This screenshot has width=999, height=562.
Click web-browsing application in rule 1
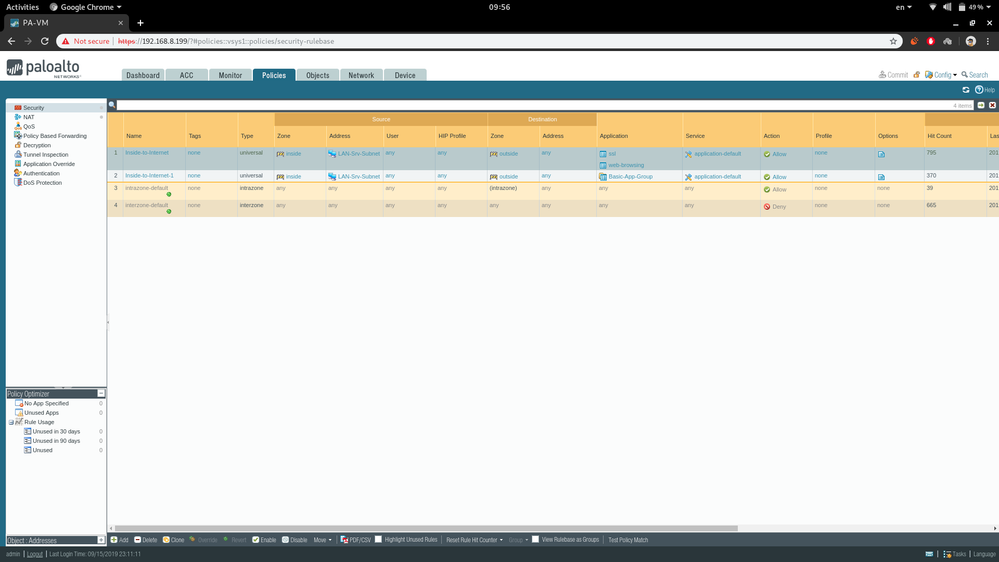(x=626, y=165)
